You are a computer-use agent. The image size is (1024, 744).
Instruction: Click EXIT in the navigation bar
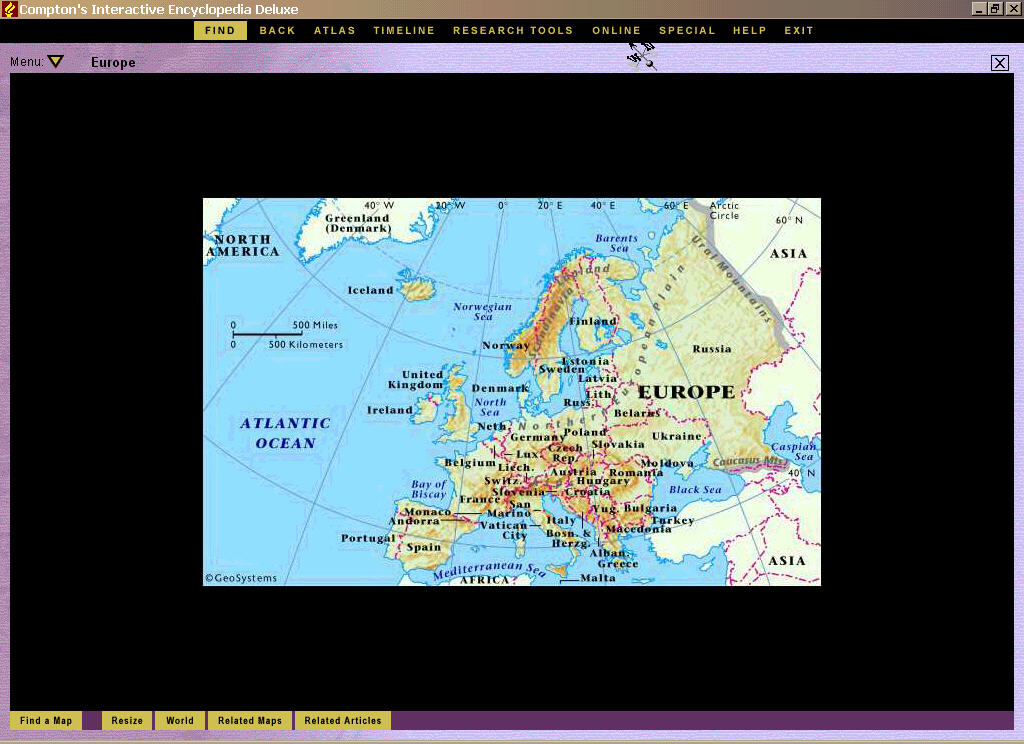(x=798, y=30)
